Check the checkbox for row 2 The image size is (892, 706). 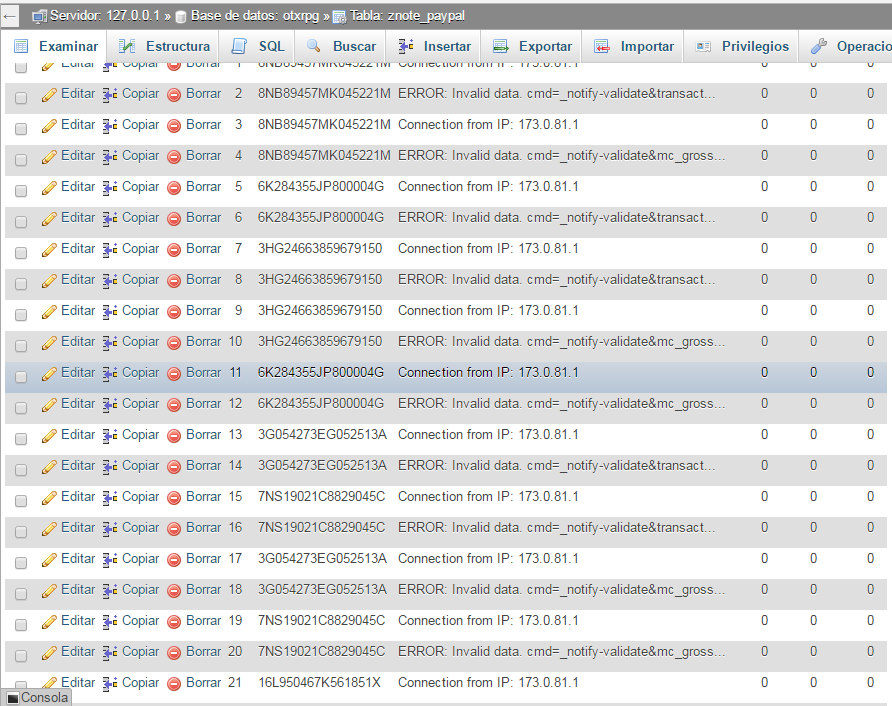click(21, 98)
